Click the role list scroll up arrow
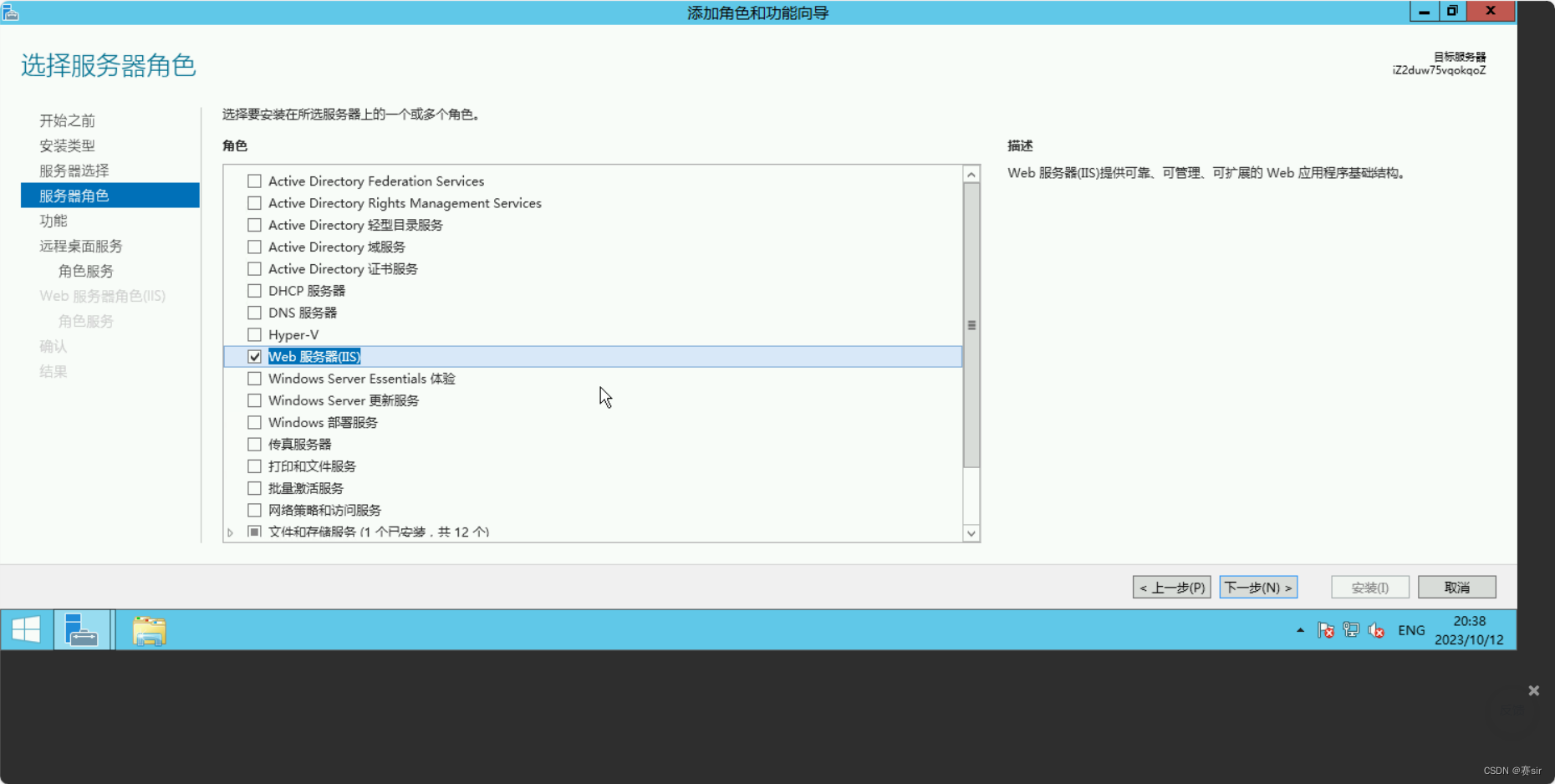Viewport: 1555px width, 784px height. (971, 175)
